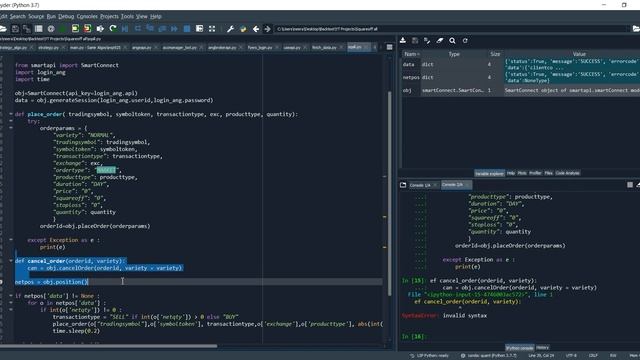Refresh the variable list icon
The width and height of the screenshot is (640, 360).
(465, 40)
